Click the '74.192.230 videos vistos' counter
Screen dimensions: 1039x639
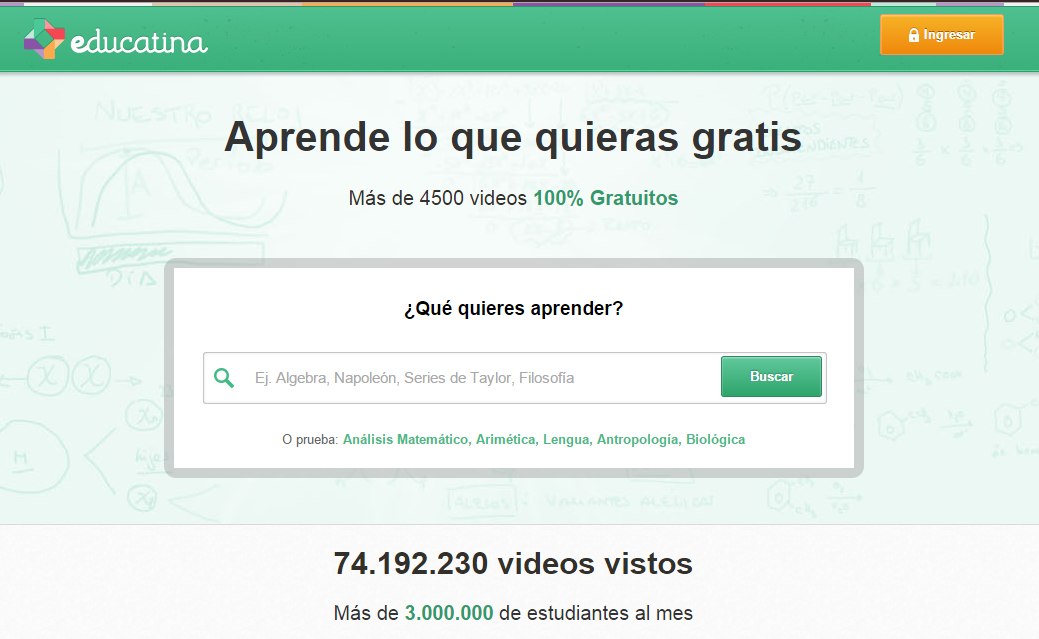(512, 564)
